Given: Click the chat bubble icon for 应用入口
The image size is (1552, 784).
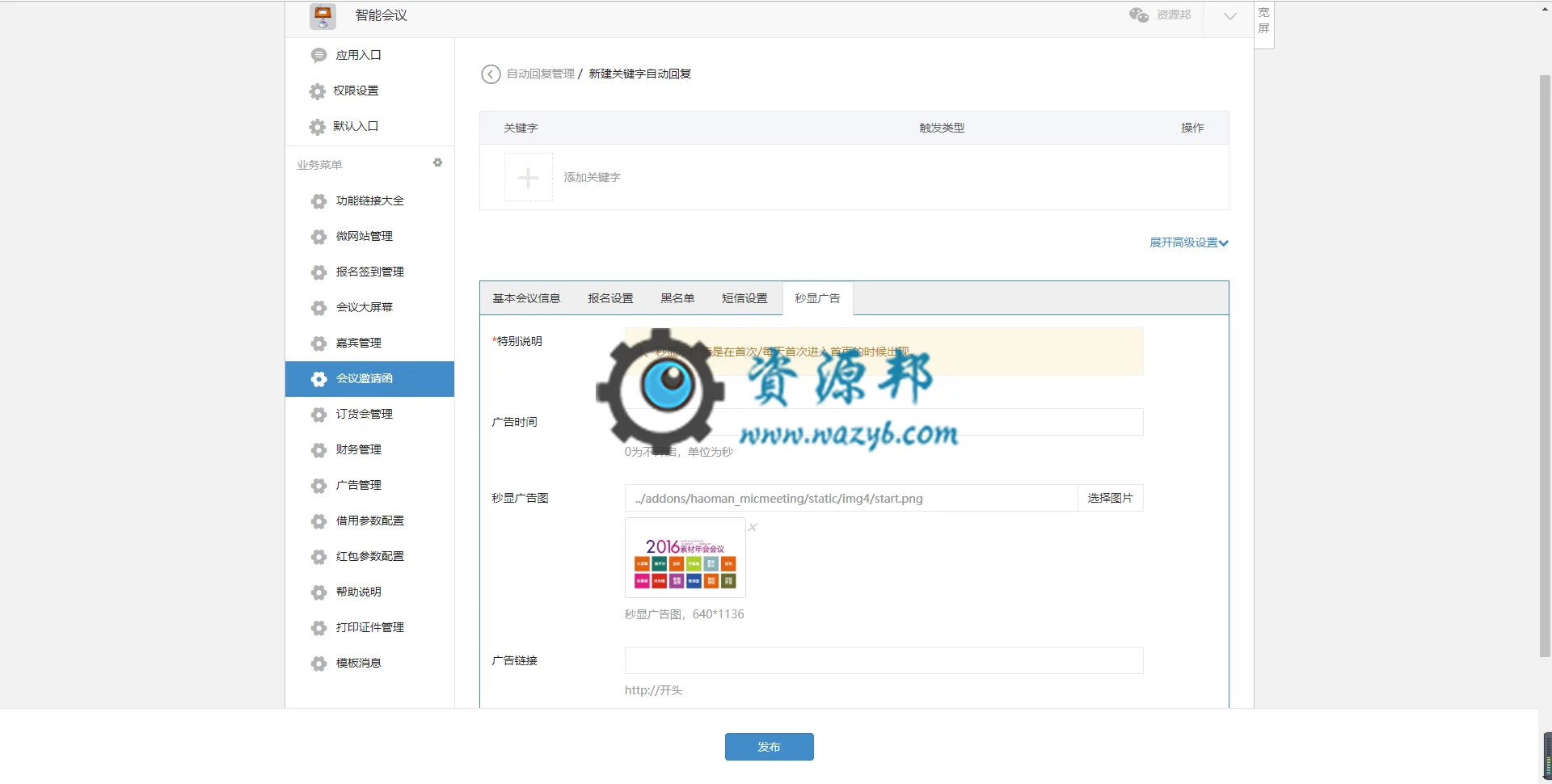Looking at the screenshot, I should coord(318,55).
